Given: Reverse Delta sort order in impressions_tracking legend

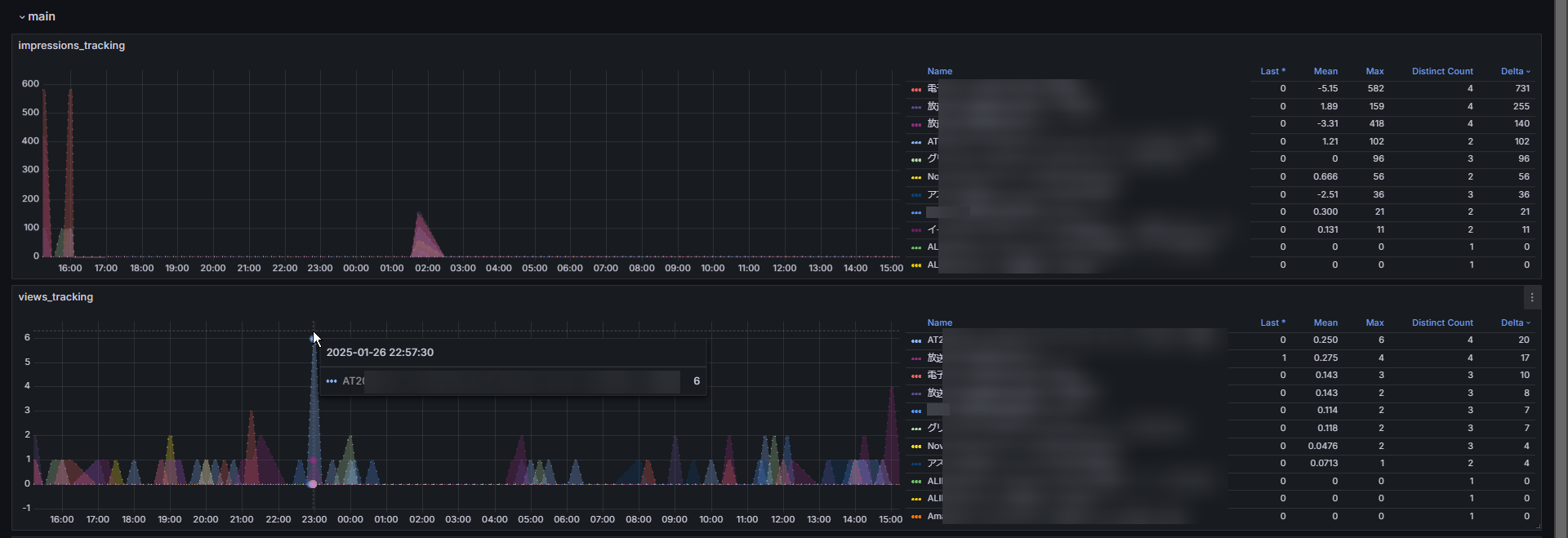Looking at the screenshot, I should coord(1515,72).
